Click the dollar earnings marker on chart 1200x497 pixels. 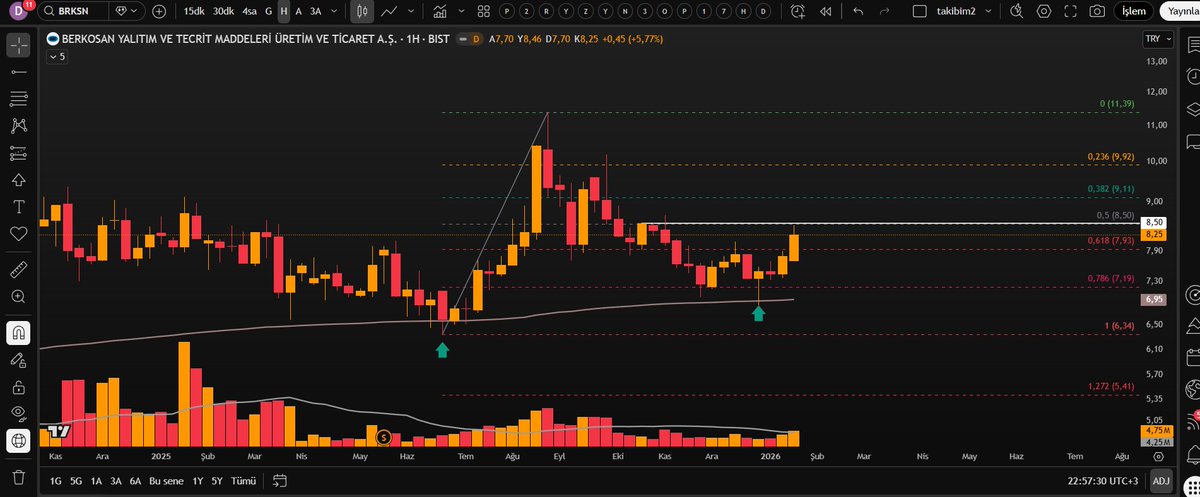pos(382,437)
